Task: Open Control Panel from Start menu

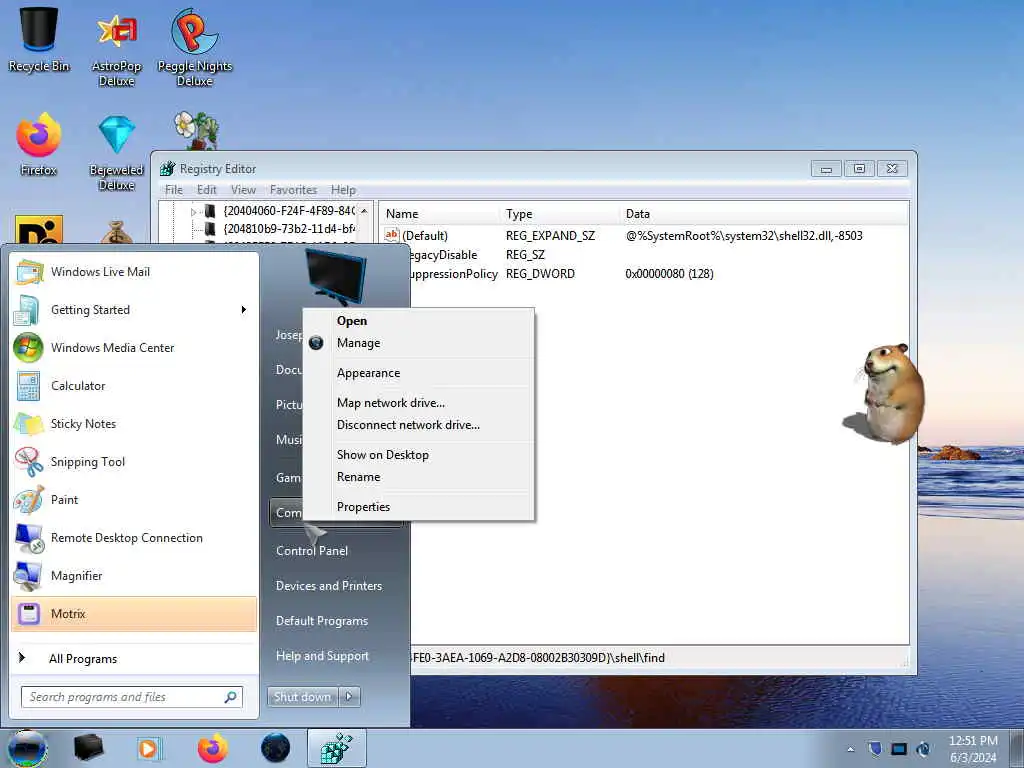Action: click(312, 551)
